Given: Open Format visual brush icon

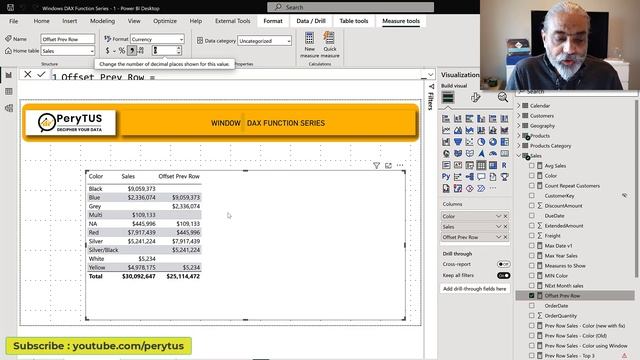Looking at the screenshot, I should tap(475, 98).
